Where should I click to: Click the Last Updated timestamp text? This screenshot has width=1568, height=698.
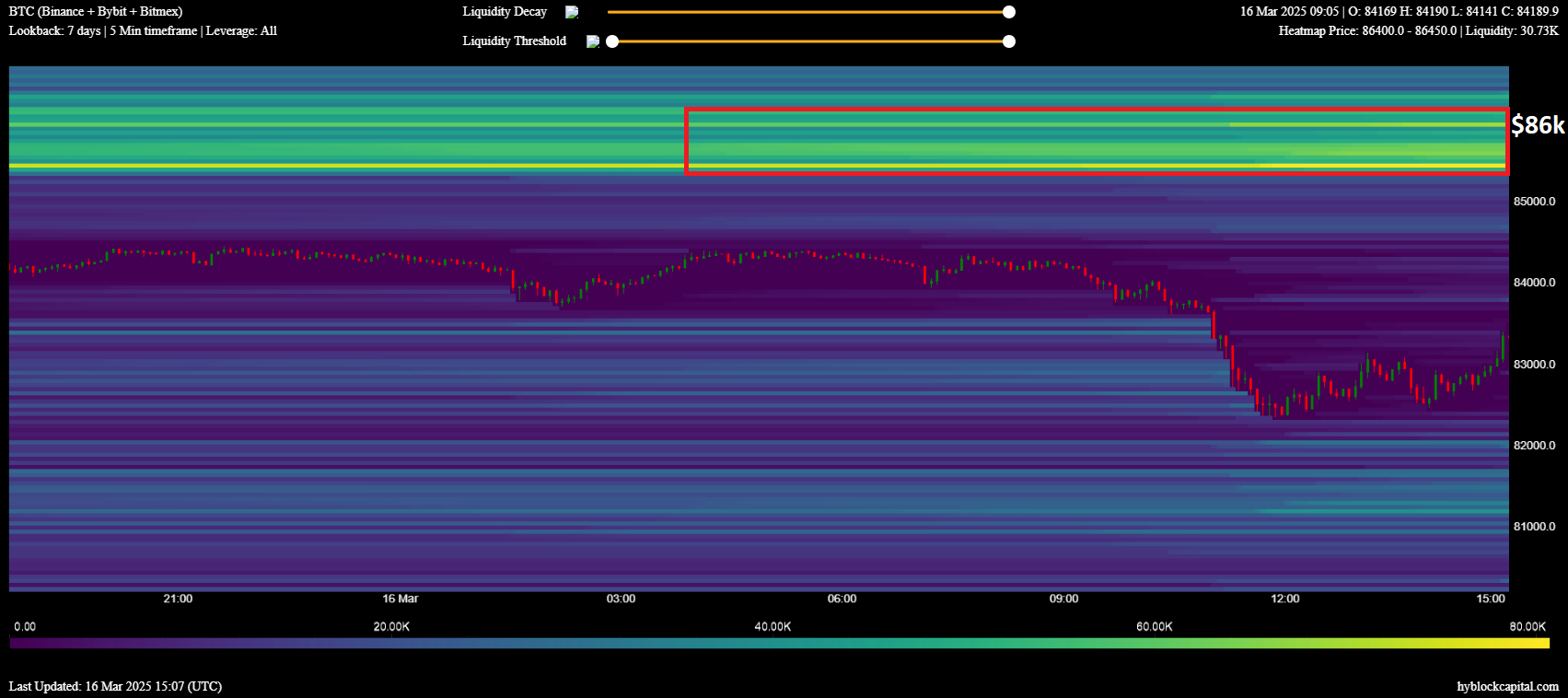tap(115, 686)
